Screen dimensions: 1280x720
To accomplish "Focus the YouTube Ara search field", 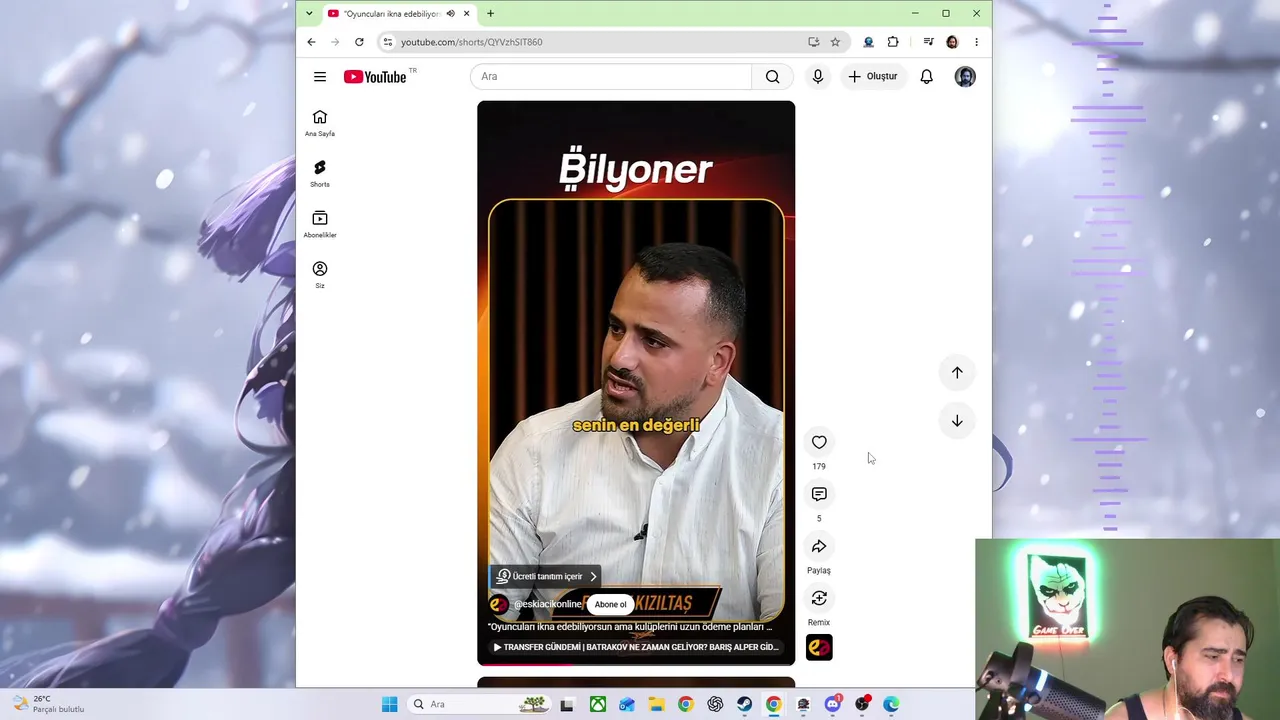I will point(611,77).
